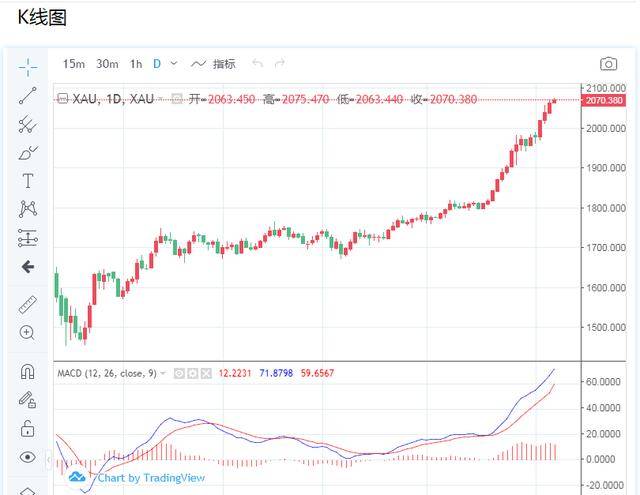Switch to 15m timeframe

point(74,64)
